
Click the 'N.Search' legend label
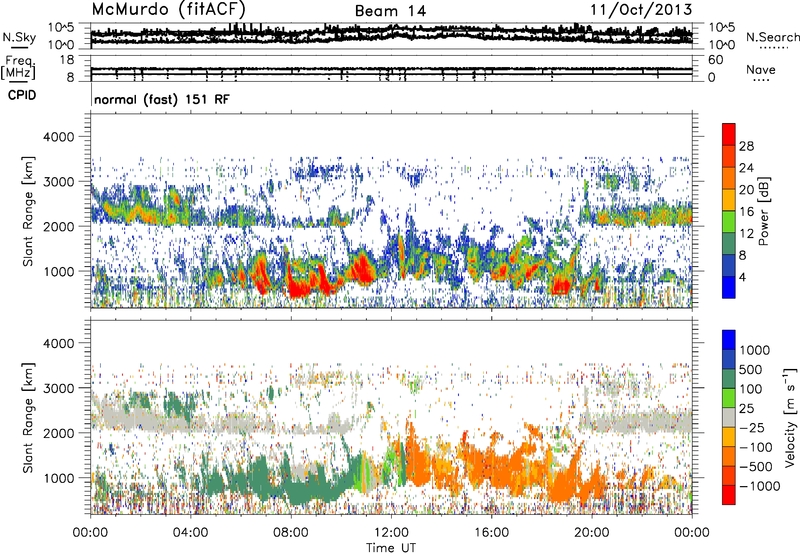pos(773,37)
